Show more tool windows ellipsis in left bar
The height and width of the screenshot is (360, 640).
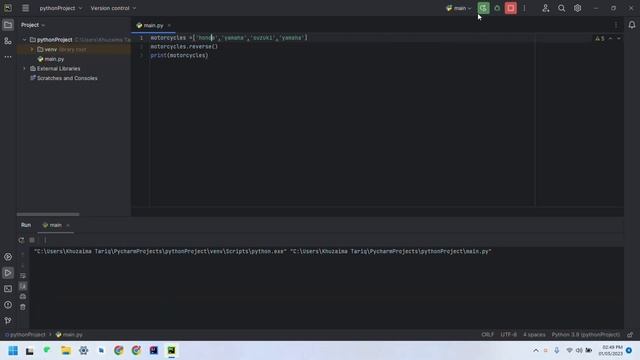point(8,57)
